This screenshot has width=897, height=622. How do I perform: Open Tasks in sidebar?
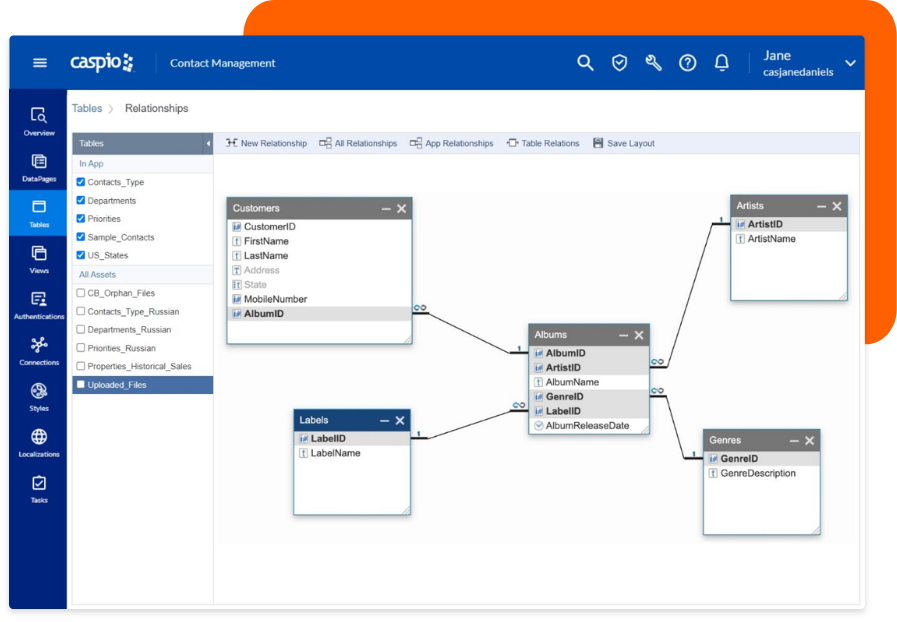pos(39,489)
